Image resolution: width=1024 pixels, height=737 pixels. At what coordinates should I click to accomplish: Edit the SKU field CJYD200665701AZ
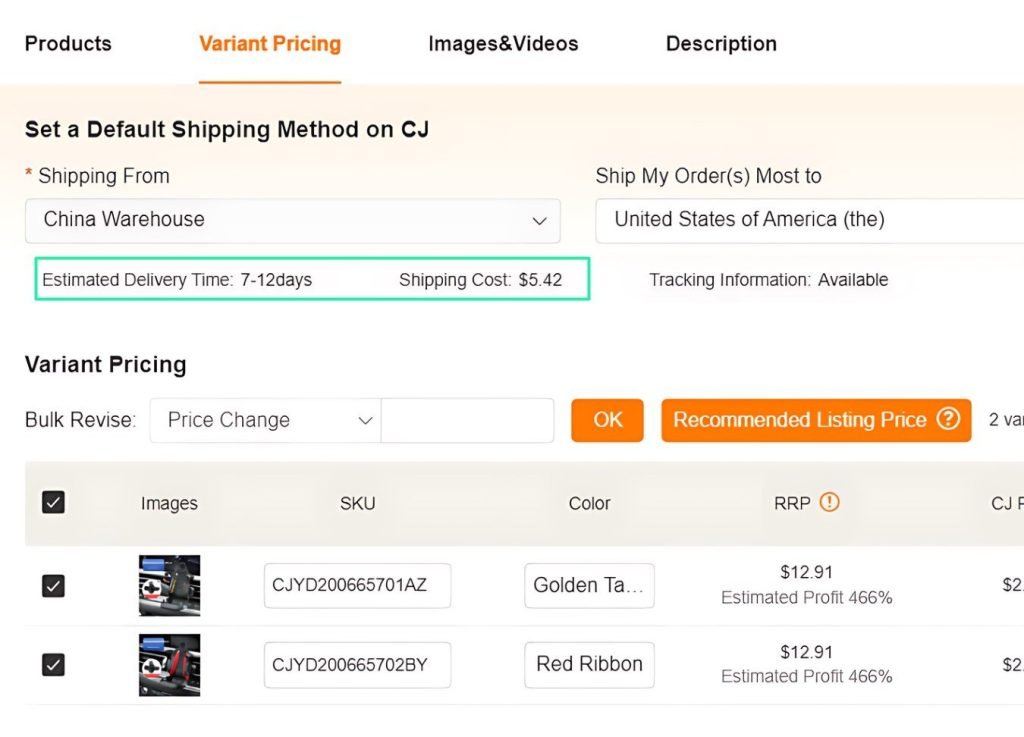point(357,585)
